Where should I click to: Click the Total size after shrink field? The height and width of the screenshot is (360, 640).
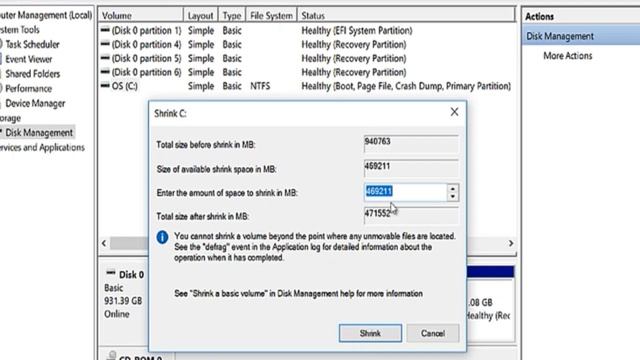coord(411,215)
